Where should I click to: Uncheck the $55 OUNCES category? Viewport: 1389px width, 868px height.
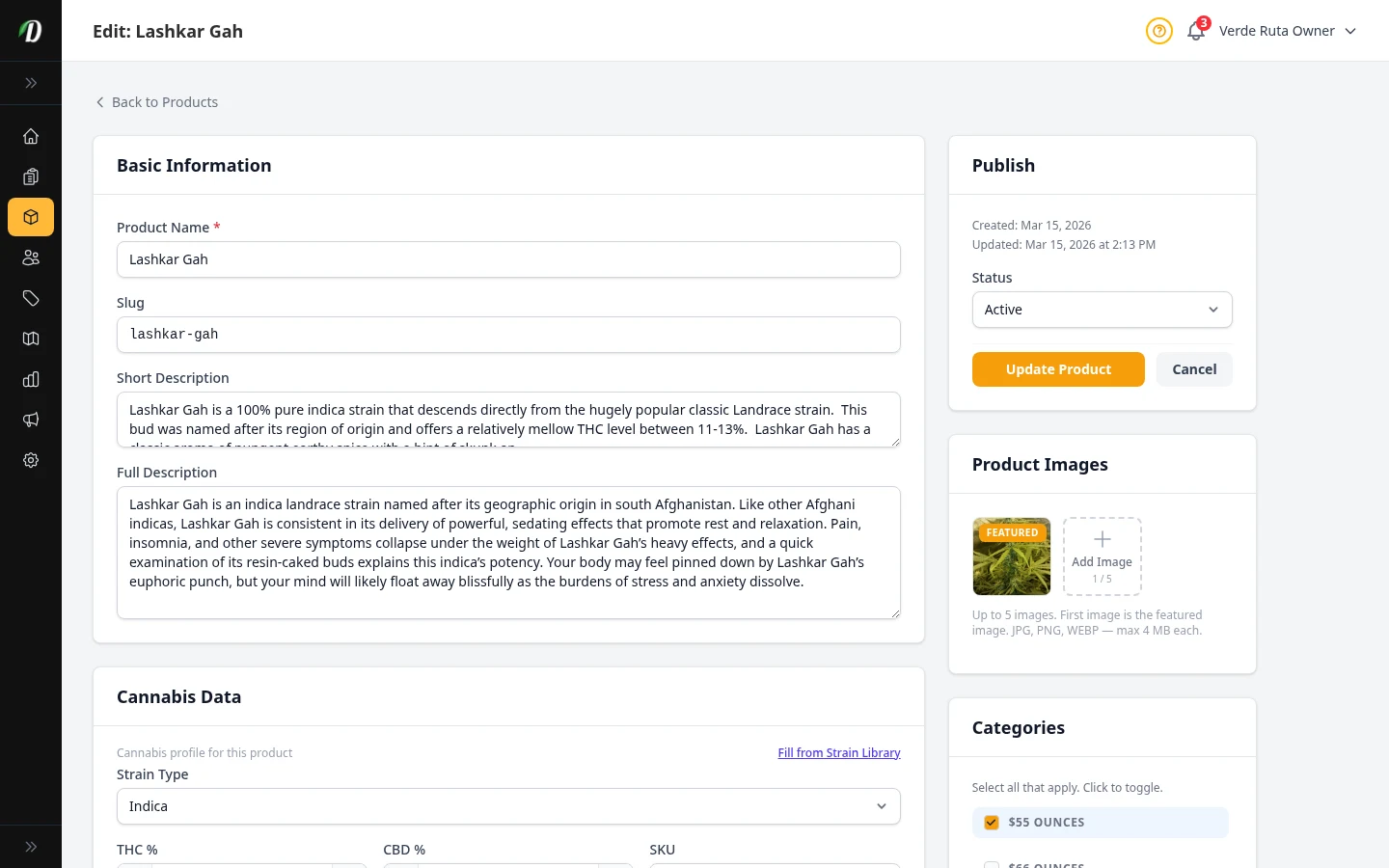991,822
